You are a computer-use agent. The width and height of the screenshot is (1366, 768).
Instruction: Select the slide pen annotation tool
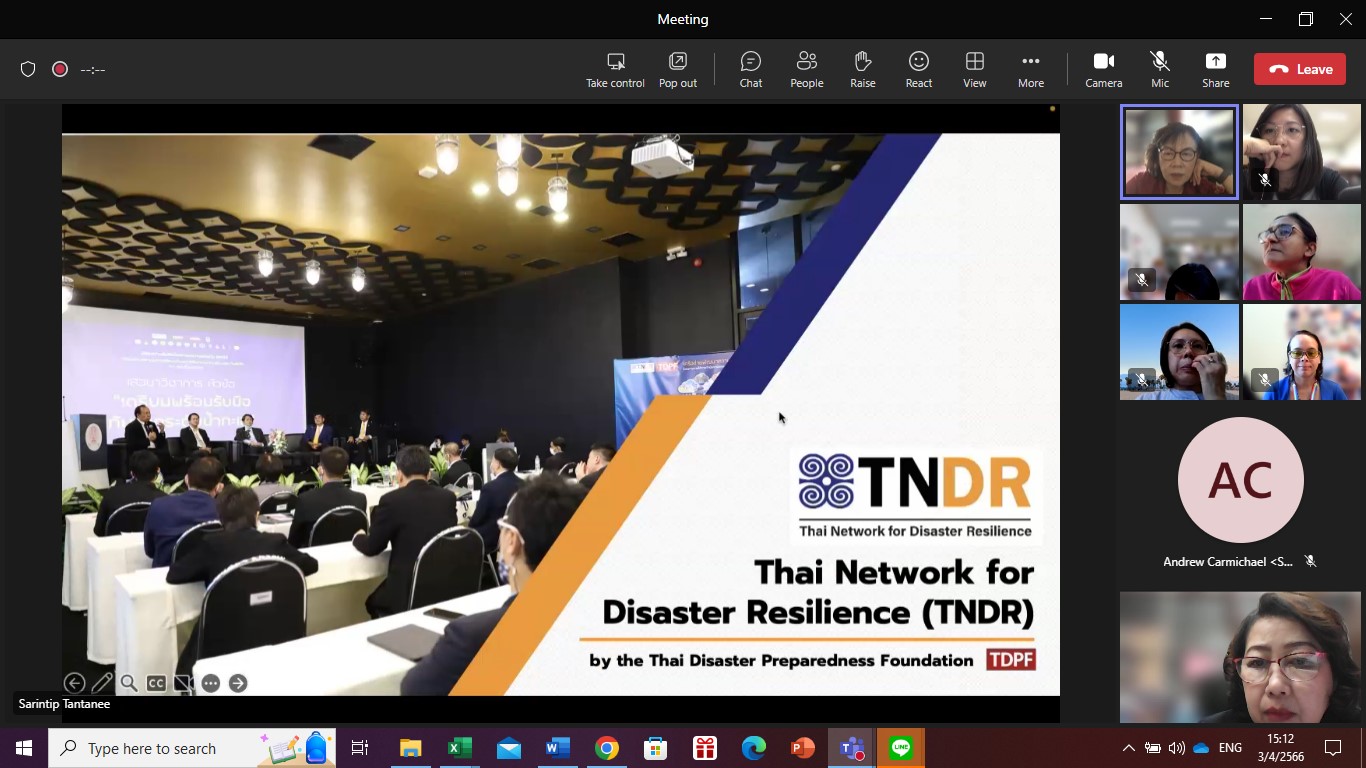tap(102, 683)
